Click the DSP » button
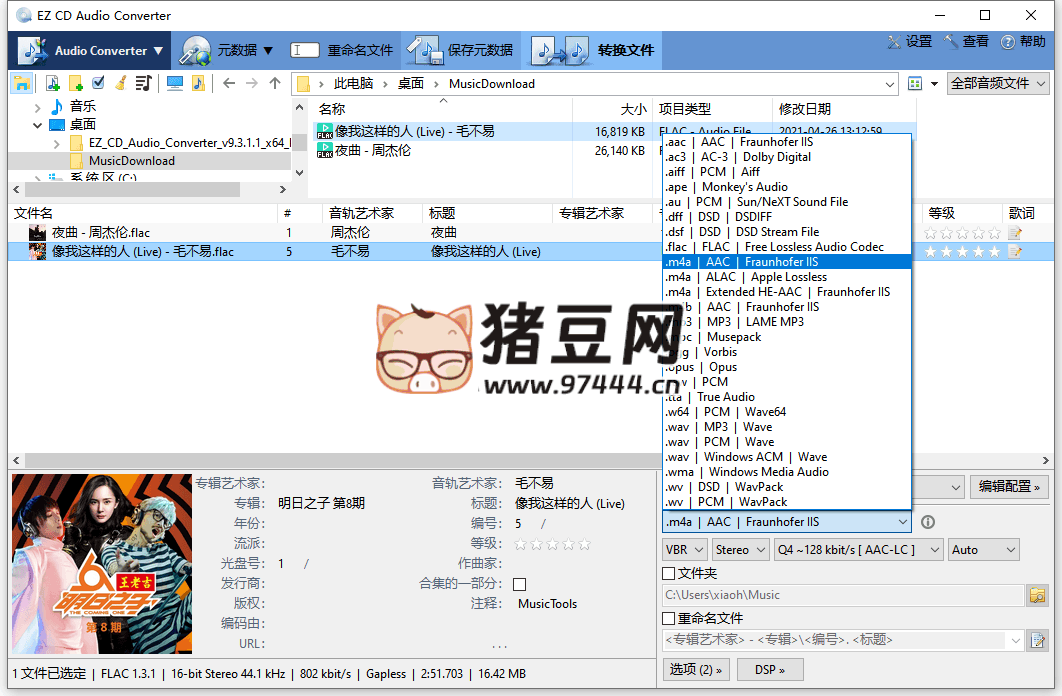Image resolution: width=1062 pixels, height=696 pixels. tap(769, 669)
